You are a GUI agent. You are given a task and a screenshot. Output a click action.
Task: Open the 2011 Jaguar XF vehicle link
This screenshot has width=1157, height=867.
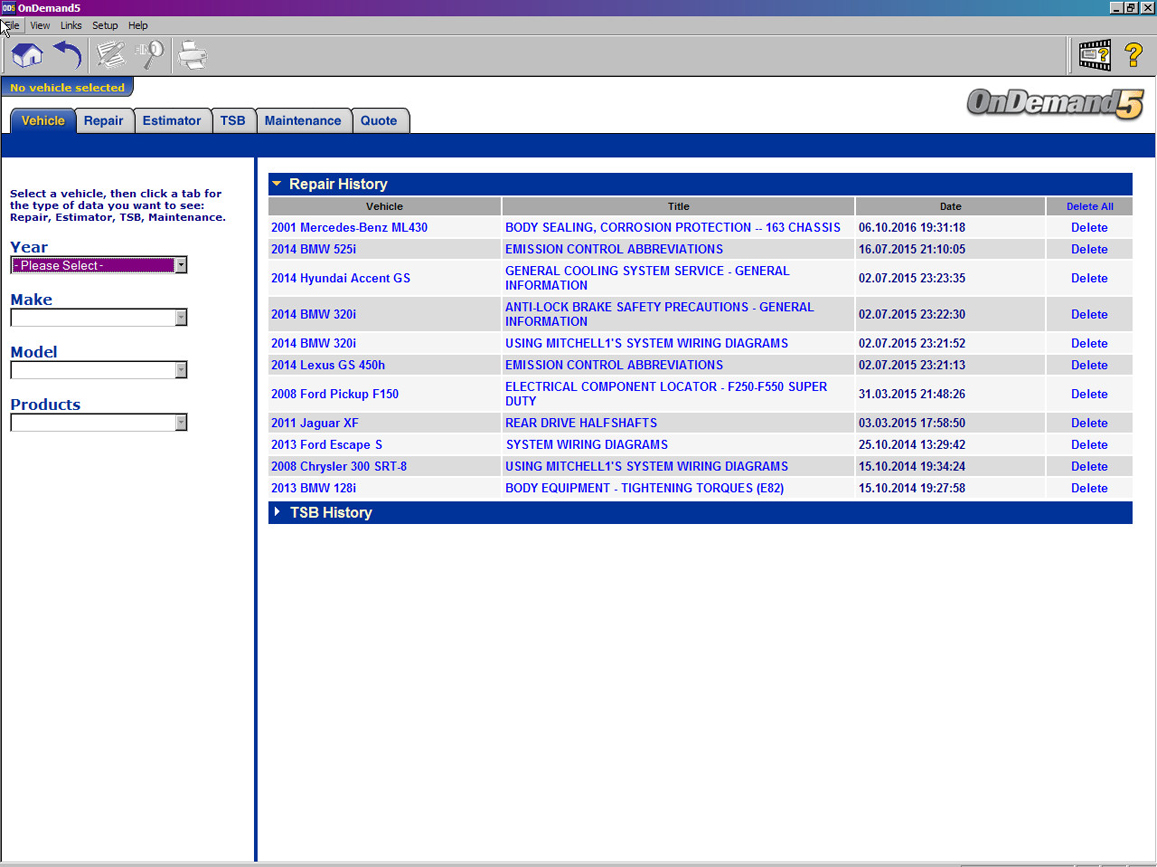point(314,423)
